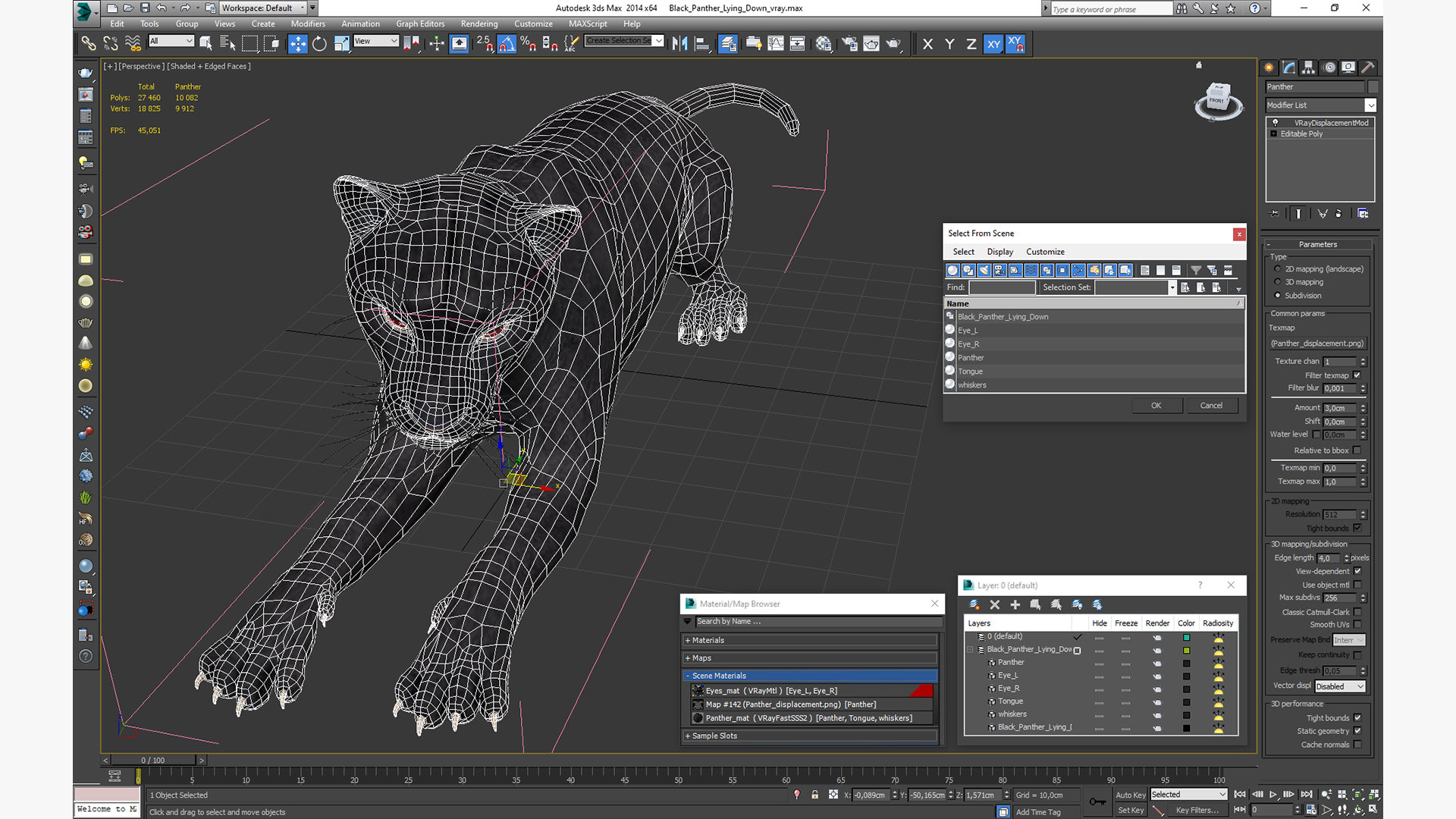Enable the Use object mtl checkbox
This screenshot has height=819, width=1456.
1357,585
